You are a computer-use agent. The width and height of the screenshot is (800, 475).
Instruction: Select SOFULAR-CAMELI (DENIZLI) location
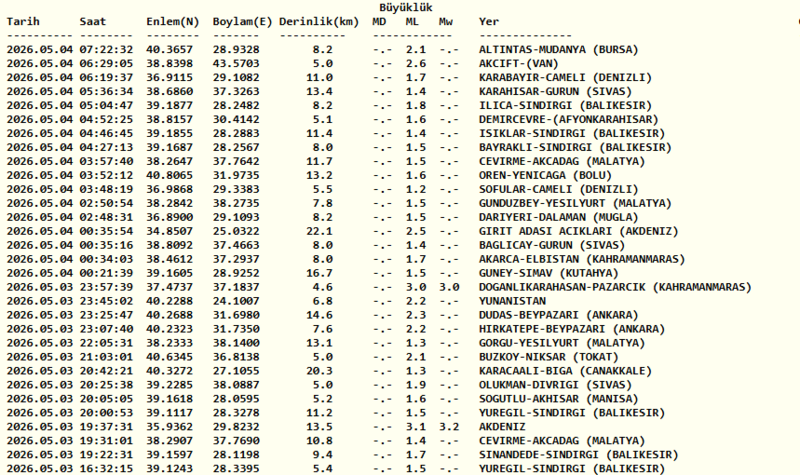click(x=559, y=189)
